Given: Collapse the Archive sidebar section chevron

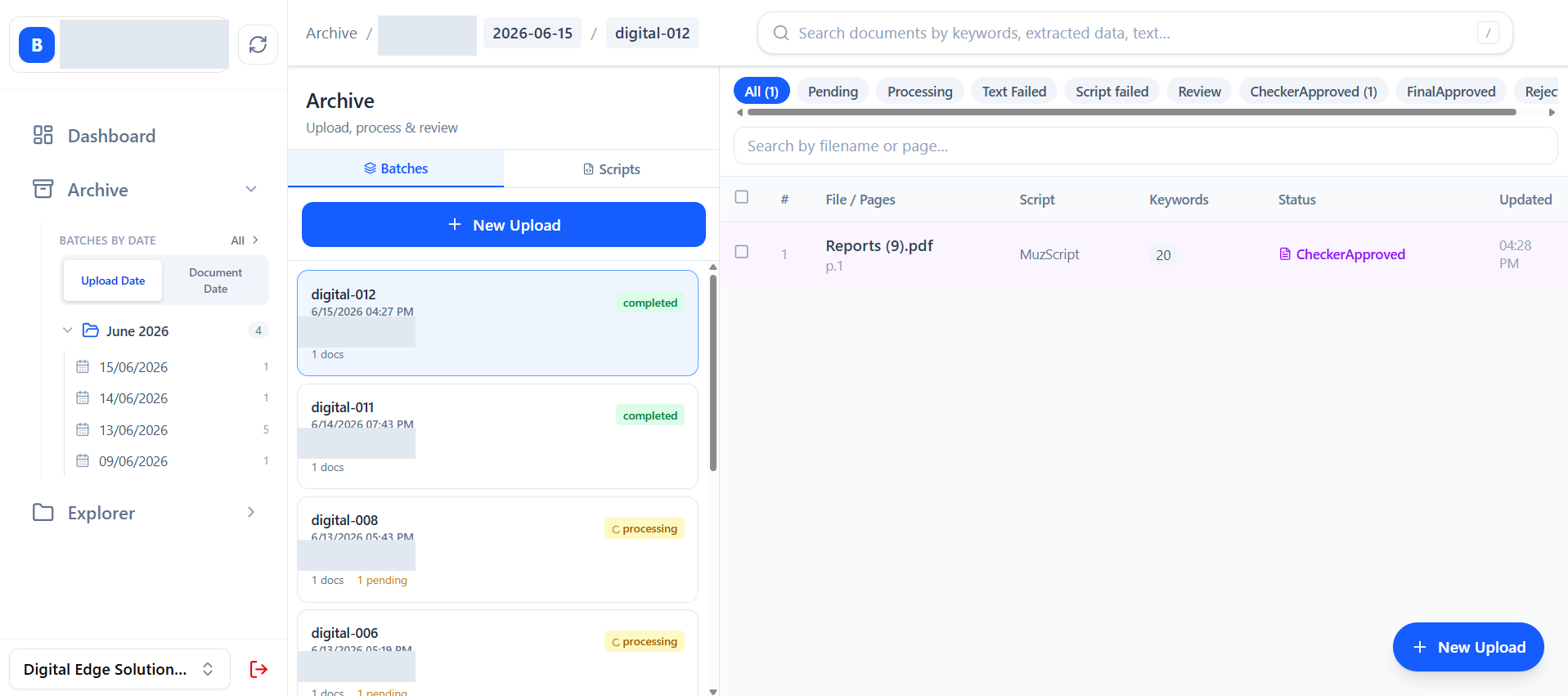Looking at the screenshot, I should [251, 189].
